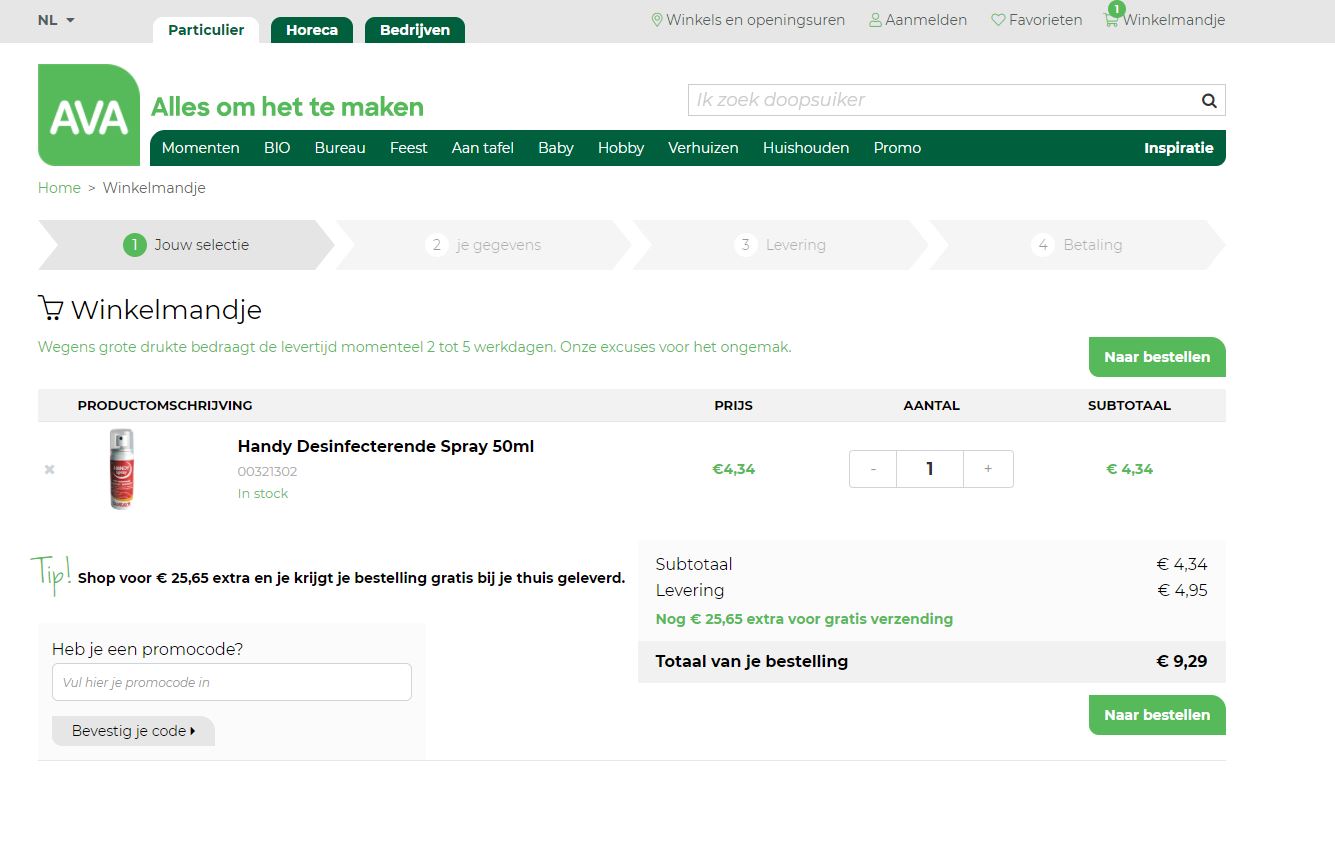
Task: Open the Huishouden menu
Action: [806, 148]
